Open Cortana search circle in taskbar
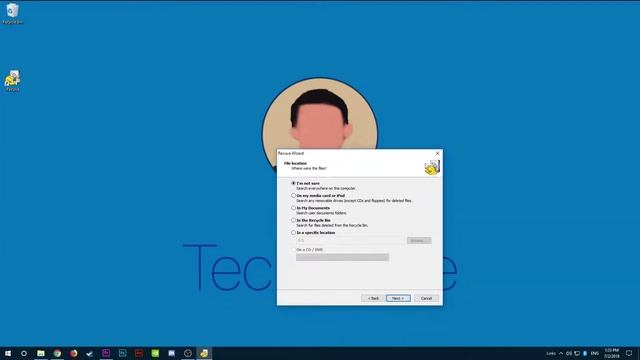 pos(24,353)
